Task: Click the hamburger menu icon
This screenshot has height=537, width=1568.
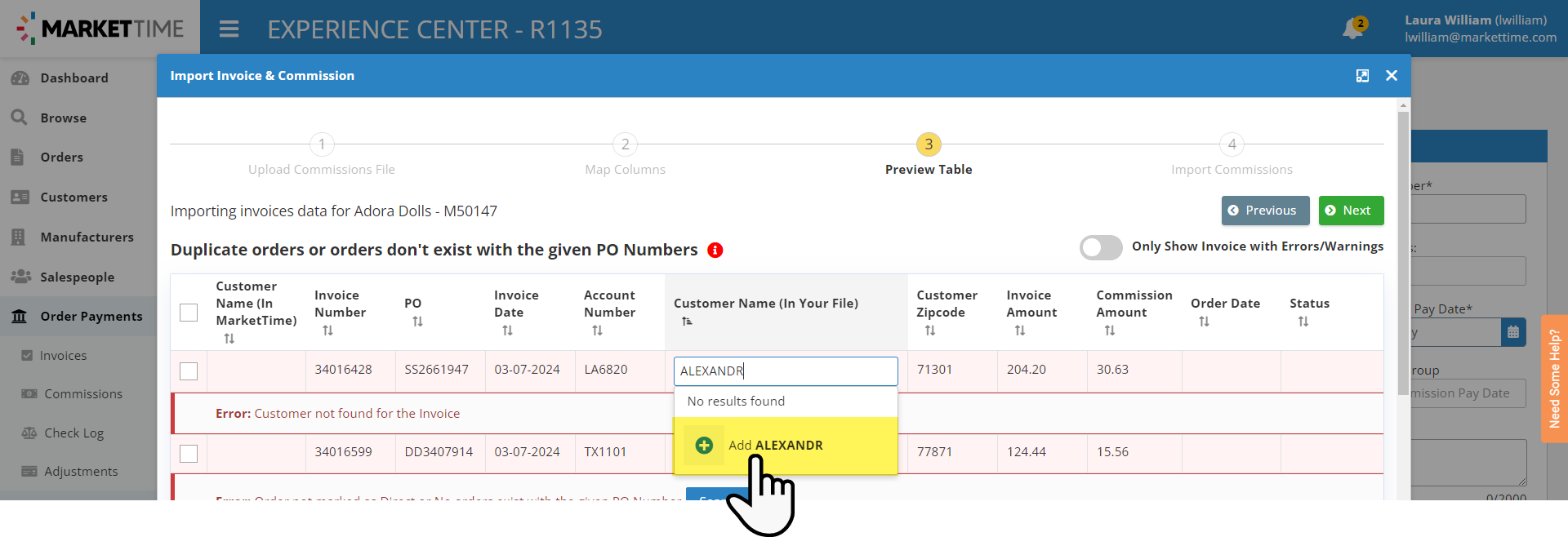Action: coord(229,29)
